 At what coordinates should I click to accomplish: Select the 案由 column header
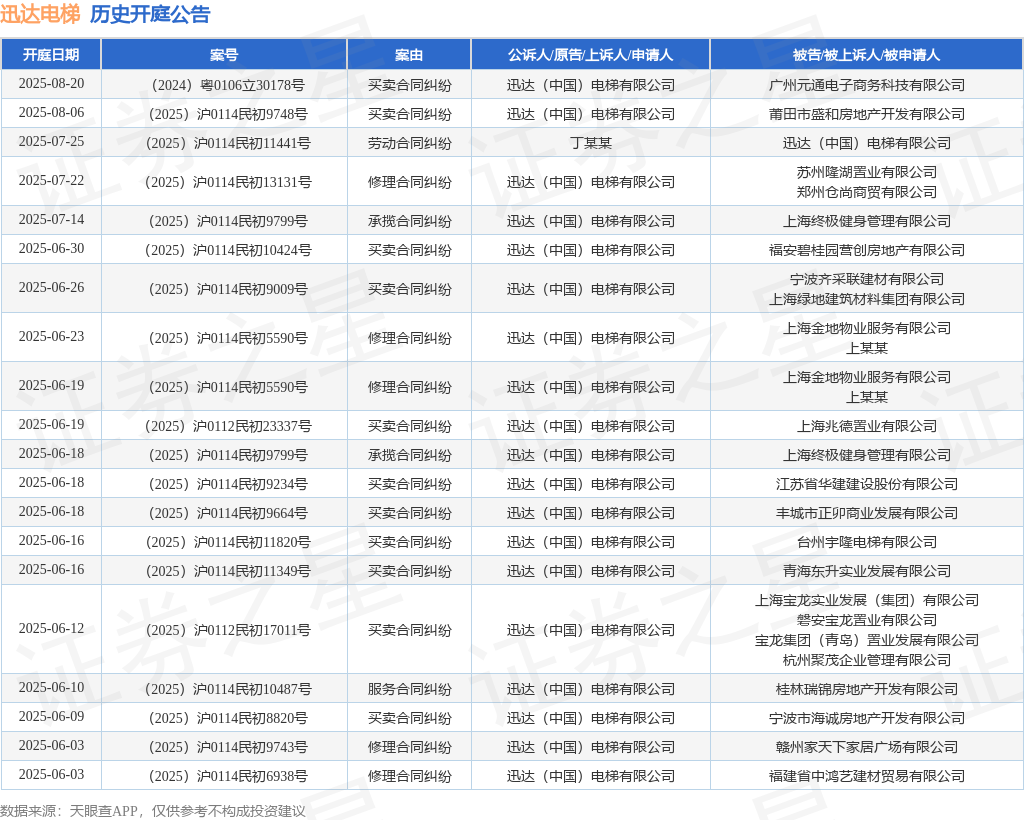(409, 55)
